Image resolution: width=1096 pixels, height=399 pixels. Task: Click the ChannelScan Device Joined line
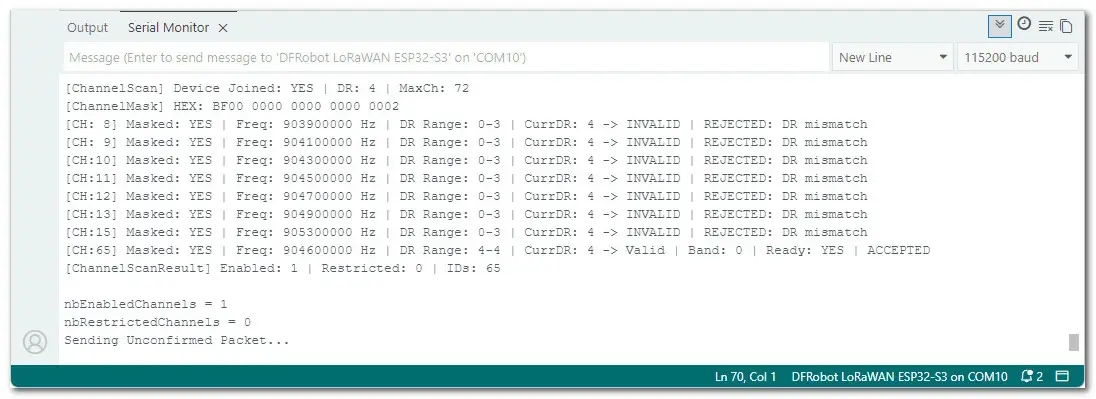pos(266,89)
